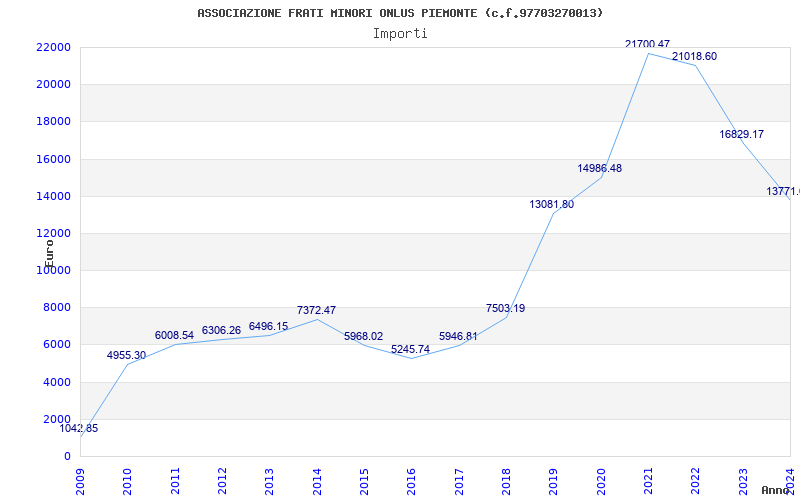Image resolution: width=800 pixels, height=500 pixels.
Task: Select data label 13081.80
Action: point(552,205)
